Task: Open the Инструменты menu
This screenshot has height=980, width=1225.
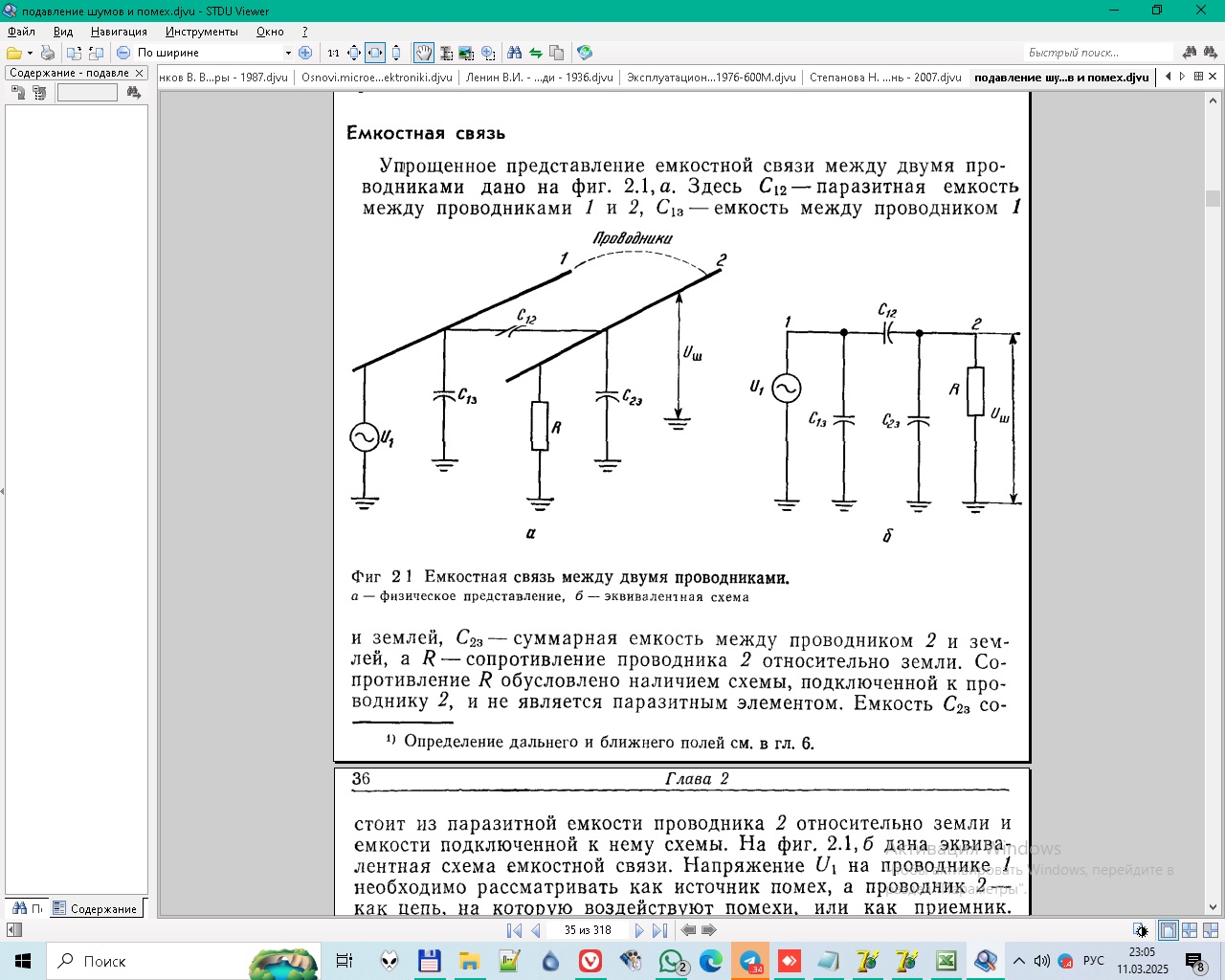Action: (x=201, y=32)
